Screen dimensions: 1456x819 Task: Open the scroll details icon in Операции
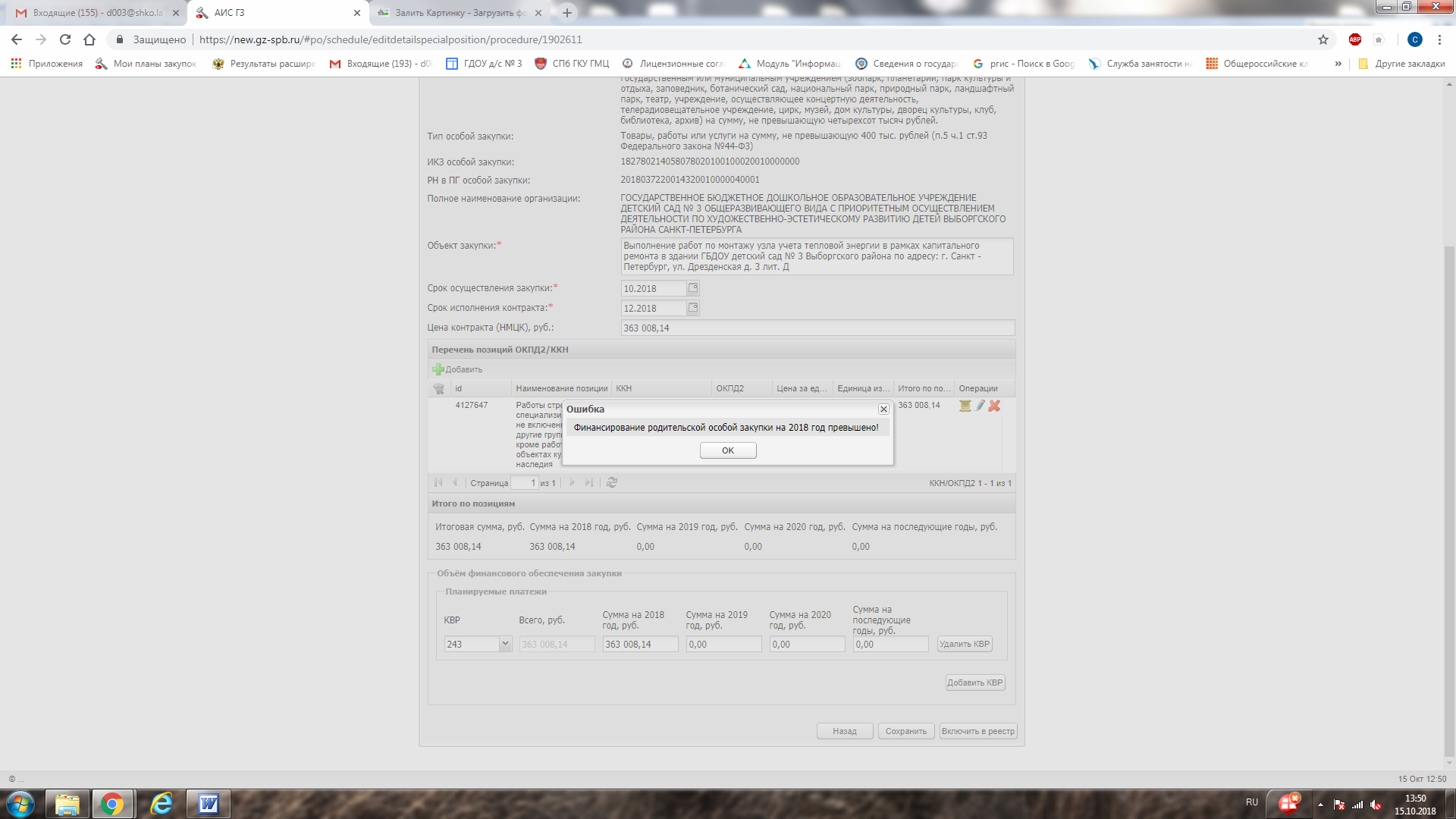[x=965, y=406]
